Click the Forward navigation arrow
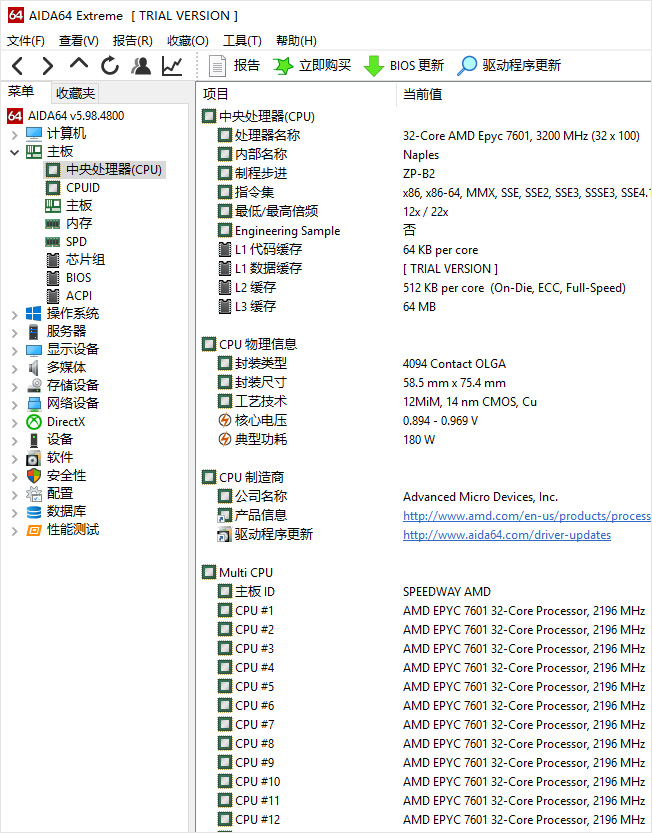 [x=48, y=66]
